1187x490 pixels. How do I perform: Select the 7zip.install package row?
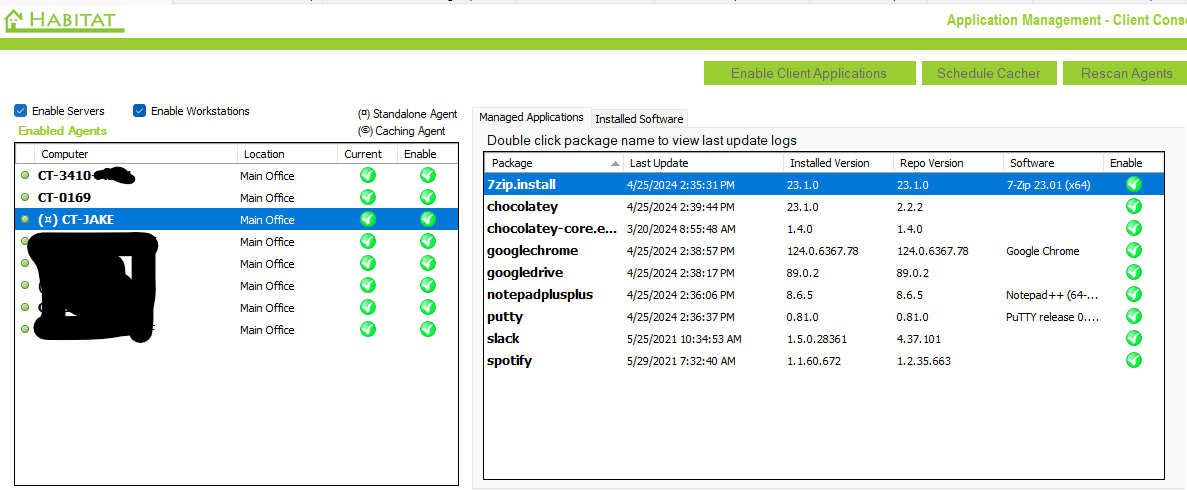tap(824, 184)
